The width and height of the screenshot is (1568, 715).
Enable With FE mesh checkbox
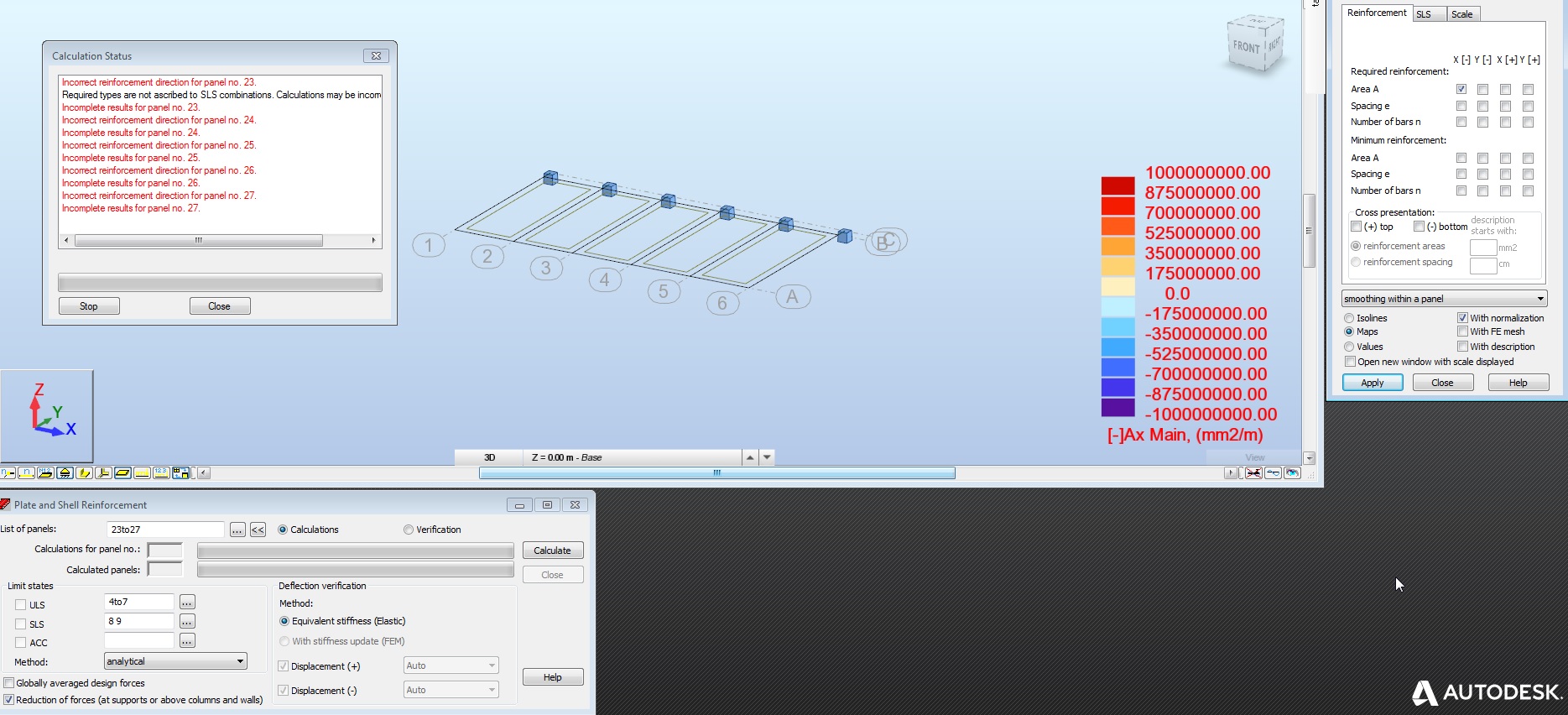[1462, 331]
